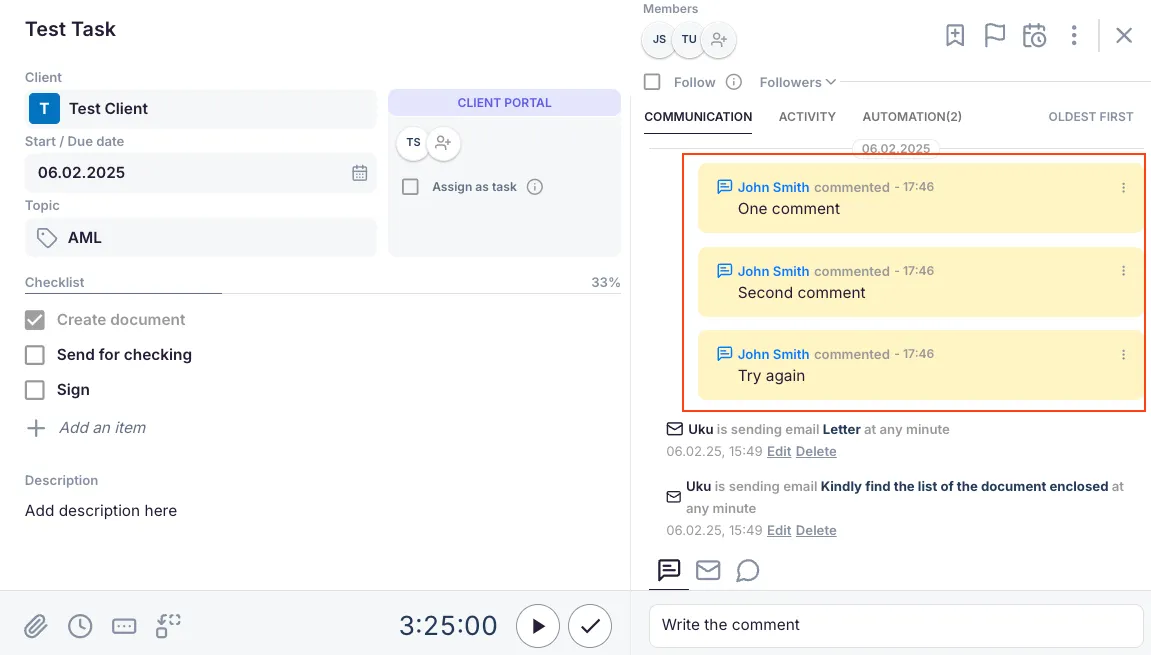Toggle Oldest First sort order
Screen dimensions: 1151x655
coord(1090,117)
